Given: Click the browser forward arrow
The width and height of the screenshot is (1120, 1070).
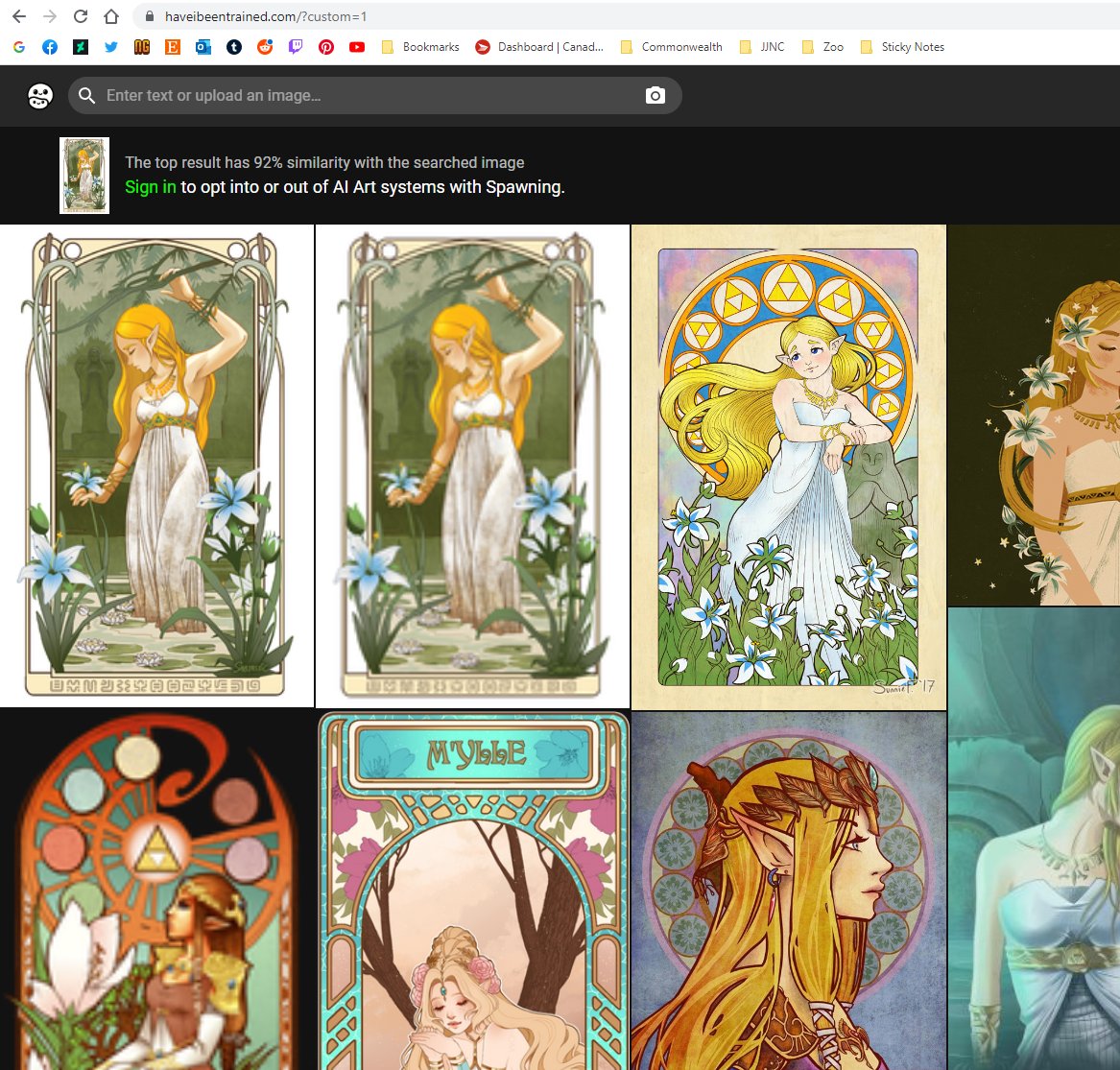Looking at the screenshot, I should [x=50, y=15].
